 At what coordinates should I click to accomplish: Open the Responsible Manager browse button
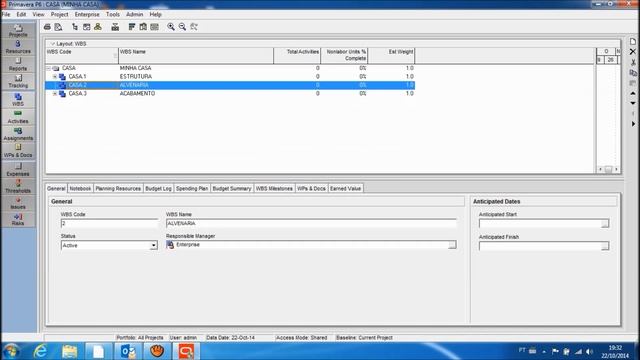coord(452,245)
